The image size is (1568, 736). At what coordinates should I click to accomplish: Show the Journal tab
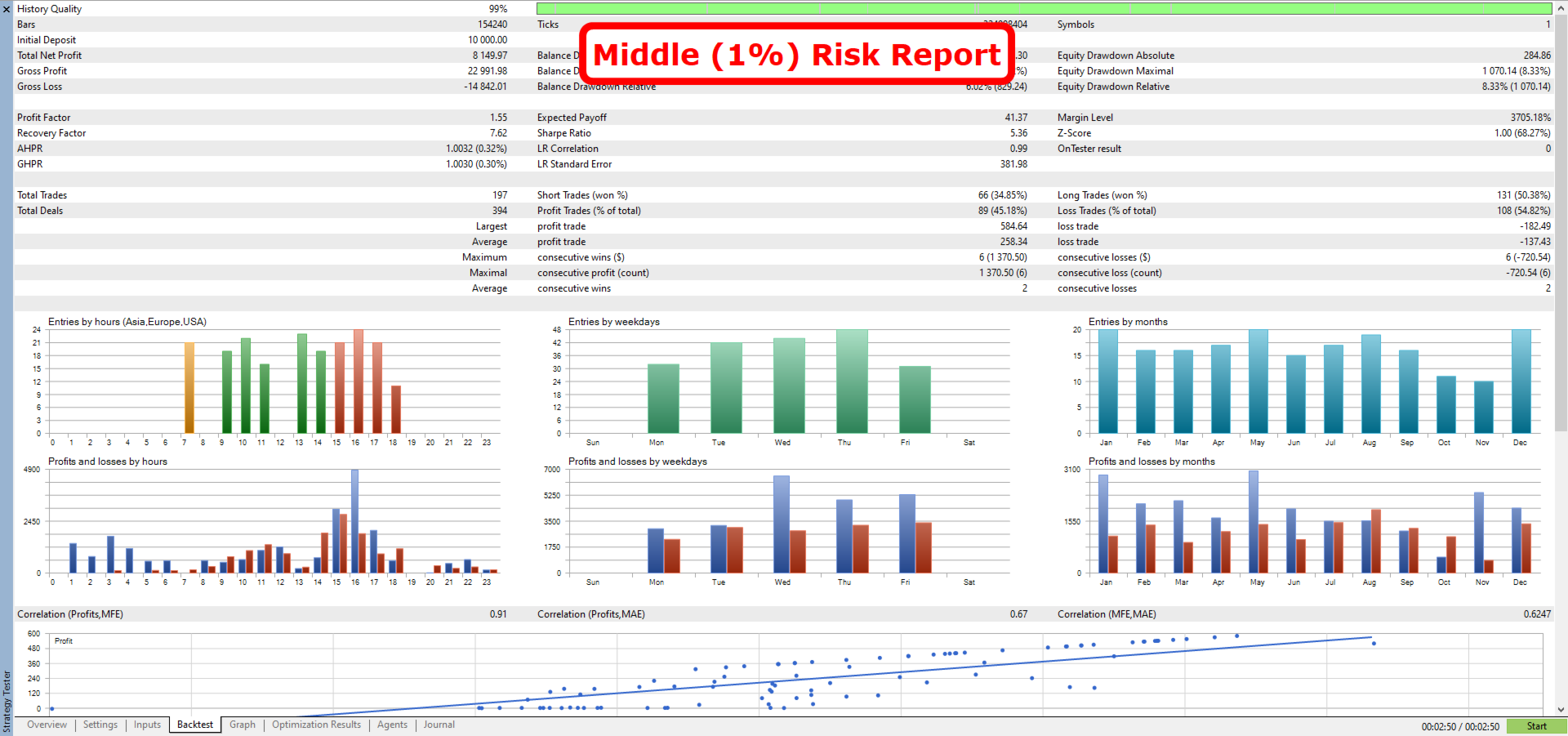click(x=439, y=725)
